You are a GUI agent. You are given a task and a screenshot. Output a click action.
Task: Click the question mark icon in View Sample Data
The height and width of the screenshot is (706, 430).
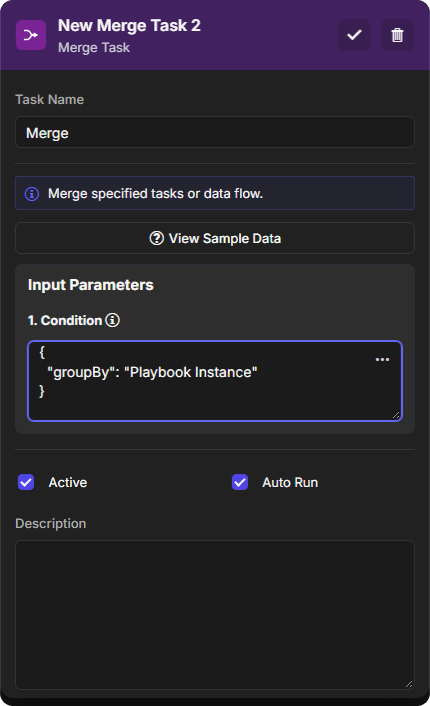pos(156,238)
